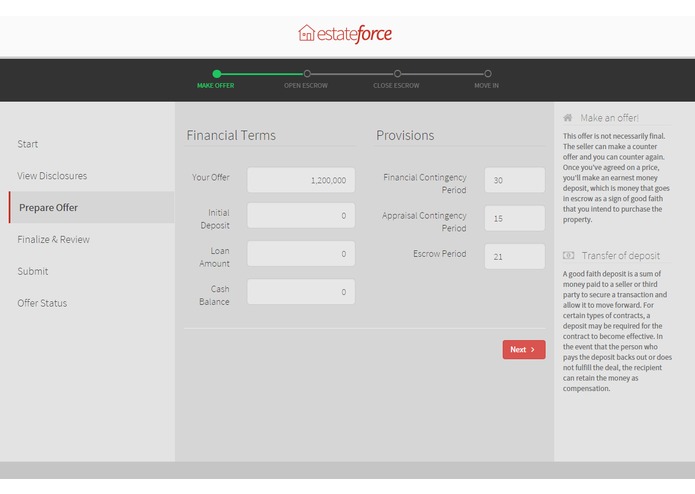Click the Initial Deposit label
695x494 pixels.
(215, 219)
